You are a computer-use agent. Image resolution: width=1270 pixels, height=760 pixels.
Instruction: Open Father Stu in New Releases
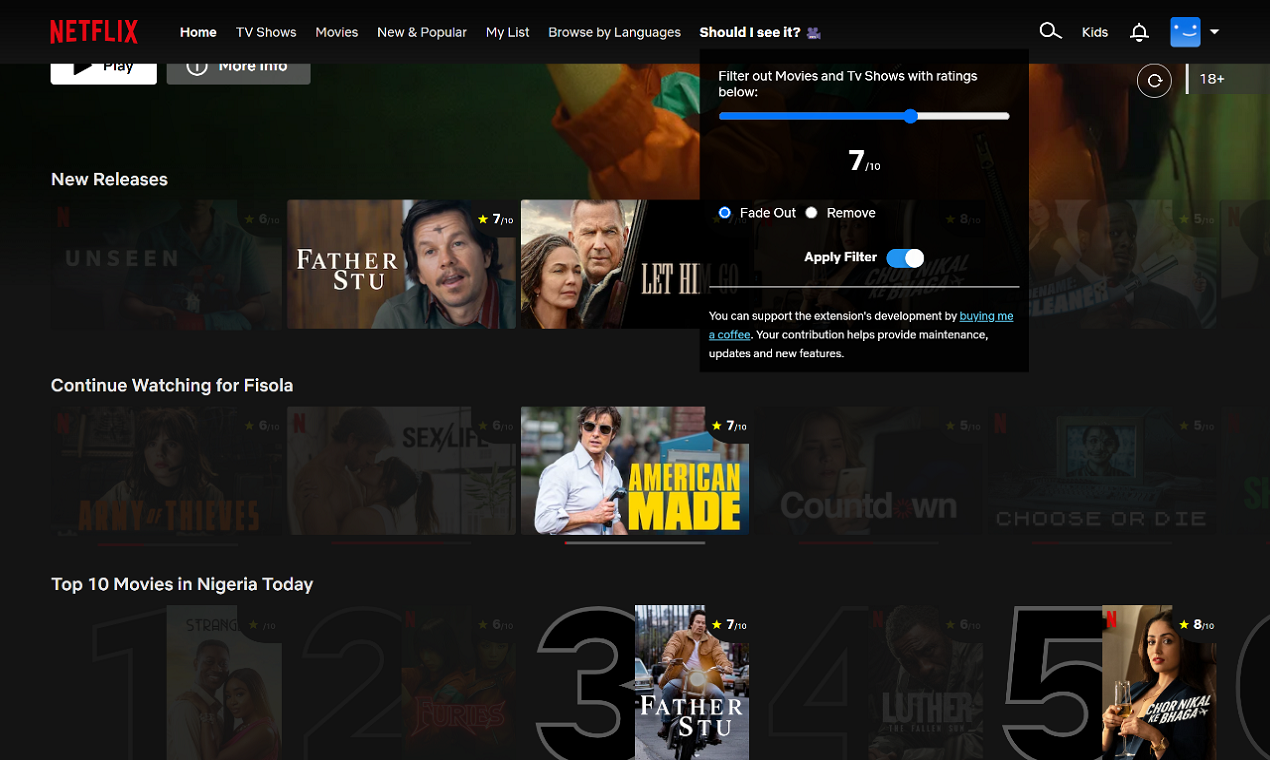[x=402, y=264]
